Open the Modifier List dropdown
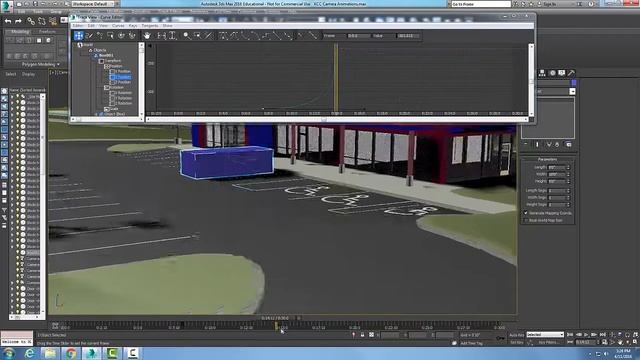This screenshot has height=360, width=640. (572, 91)
